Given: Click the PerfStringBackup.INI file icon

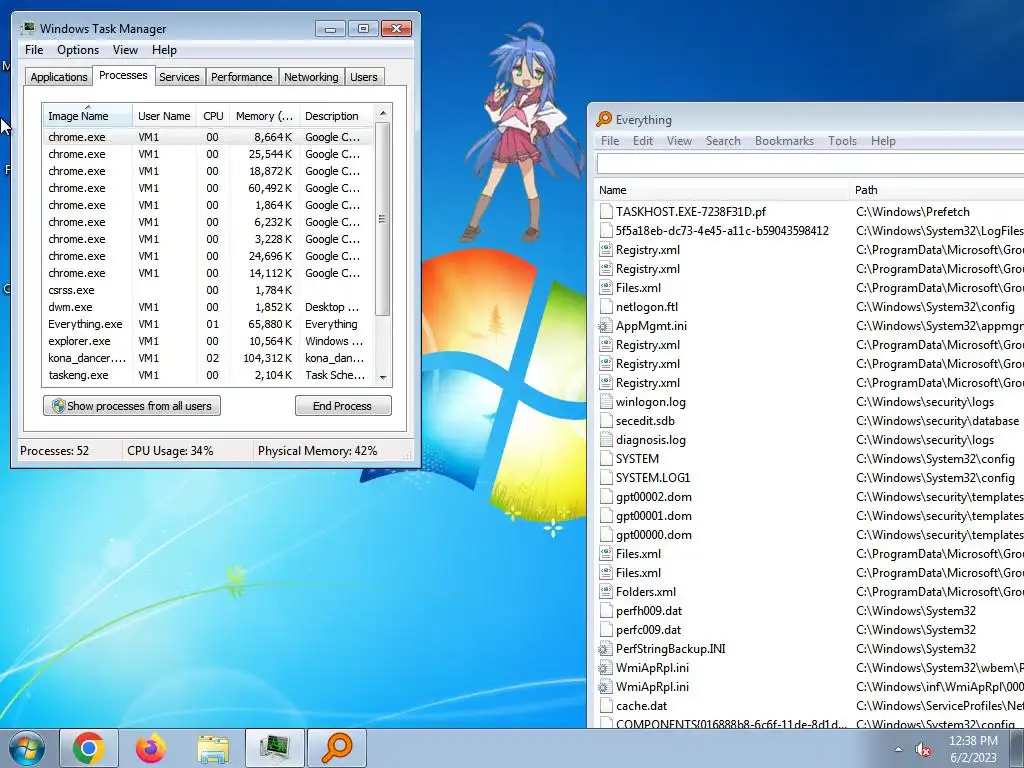Looking at the screenshot, I should [x=606, y=648].
